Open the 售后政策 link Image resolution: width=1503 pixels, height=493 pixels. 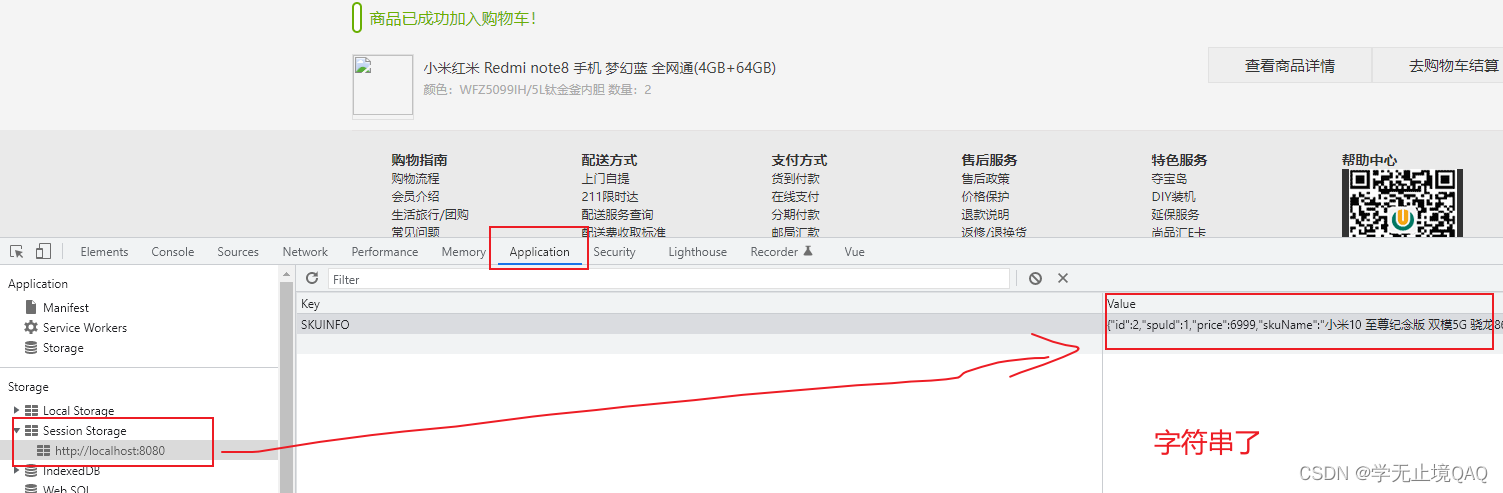click(x=986, y=178)
